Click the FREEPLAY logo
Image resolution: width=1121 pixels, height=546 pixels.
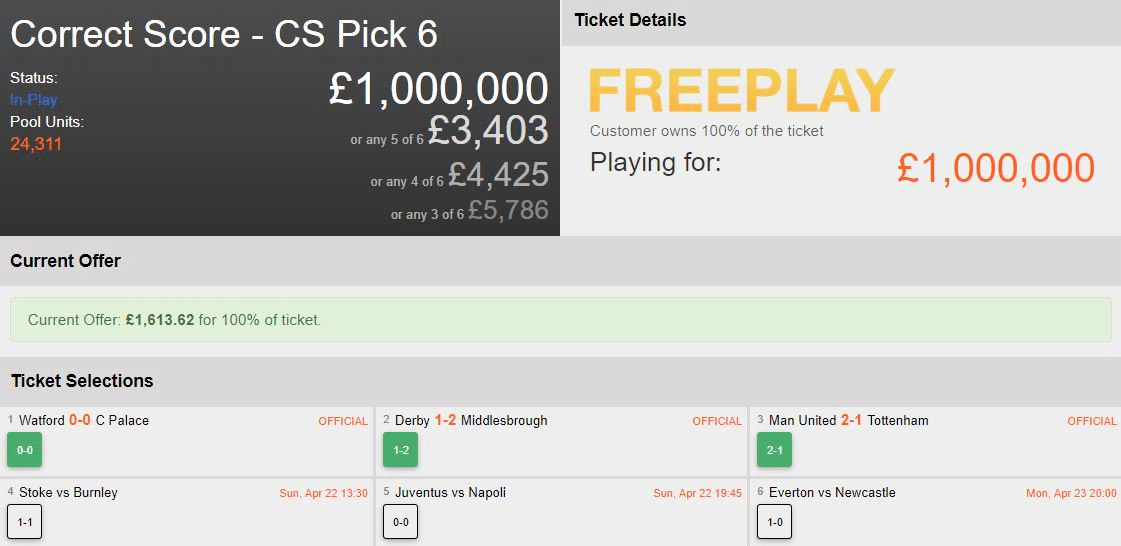click(741, 92)
